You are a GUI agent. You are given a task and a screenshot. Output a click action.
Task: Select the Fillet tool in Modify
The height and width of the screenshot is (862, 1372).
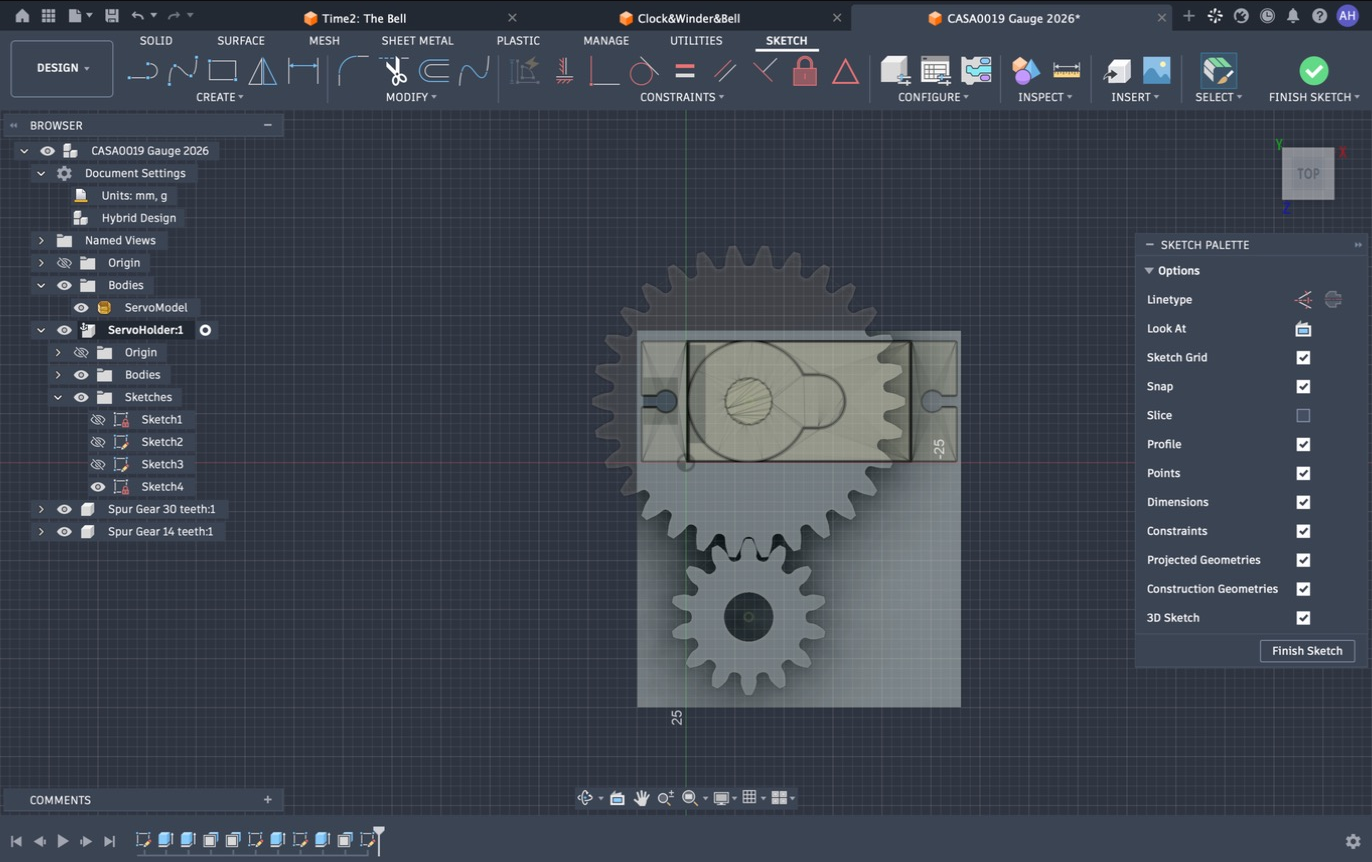(x=353, y=71)
